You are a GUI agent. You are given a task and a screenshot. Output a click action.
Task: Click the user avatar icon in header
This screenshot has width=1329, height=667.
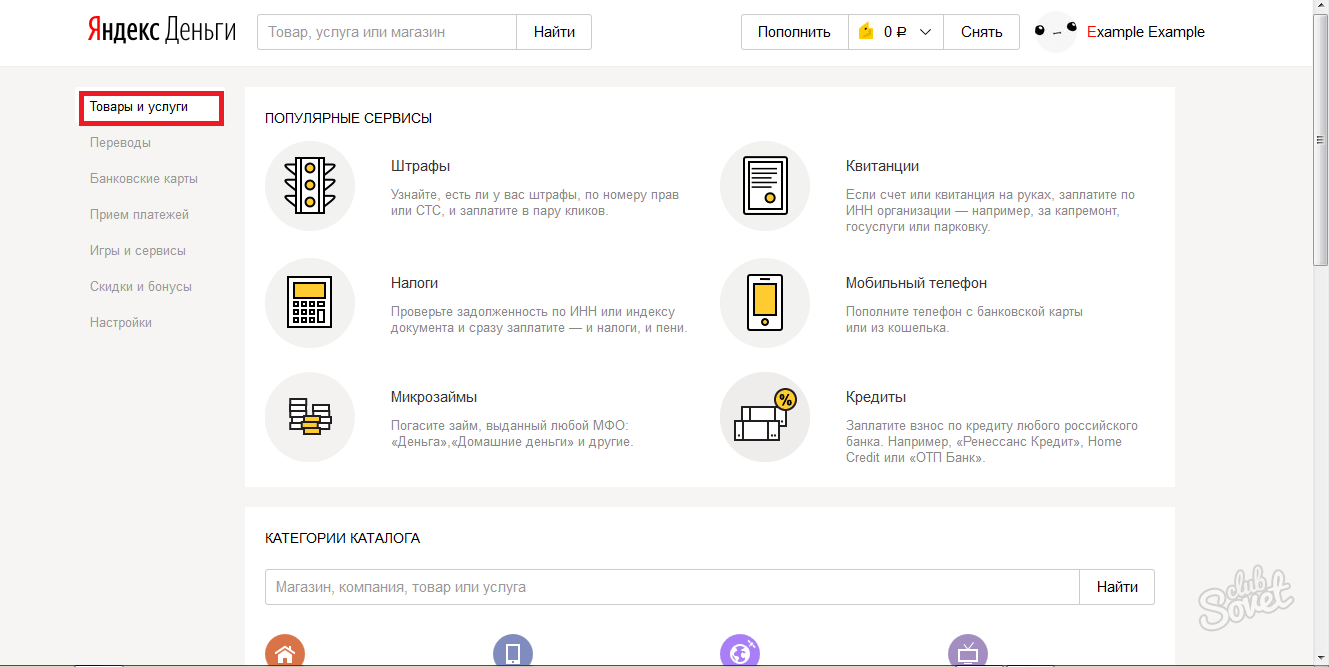coord(1056,32)
